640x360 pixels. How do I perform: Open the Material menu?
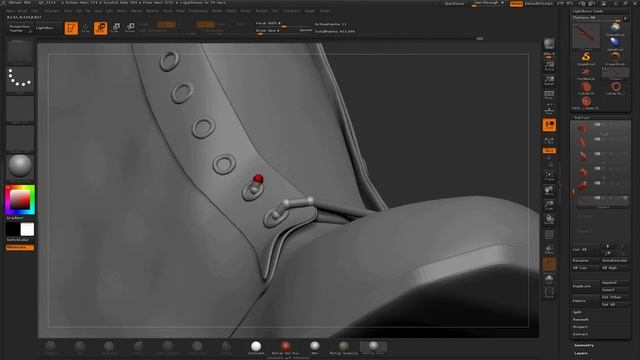[152, 11]
